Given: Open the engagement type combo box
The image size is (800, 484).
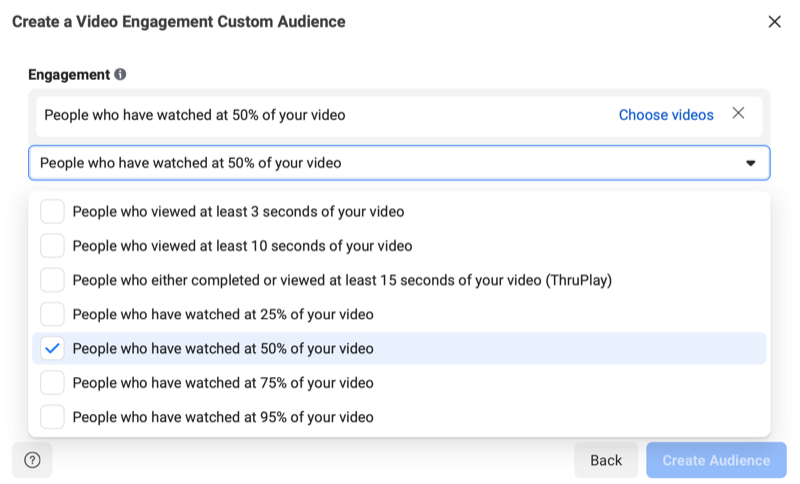Looking at the screenshot, I should tap(399, 163).
